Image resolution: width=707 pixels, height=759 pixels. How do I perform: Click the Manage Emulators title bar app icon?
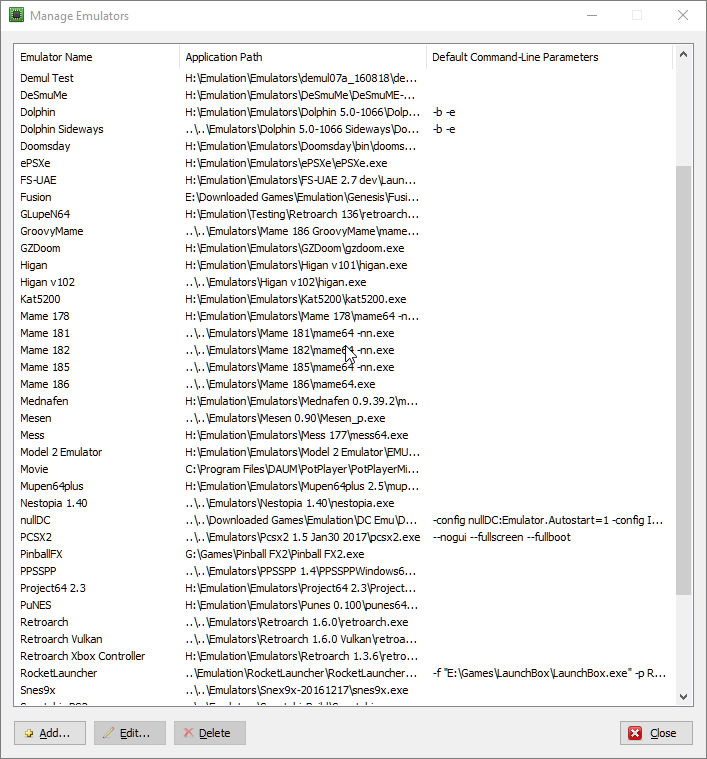coord(16,15)
